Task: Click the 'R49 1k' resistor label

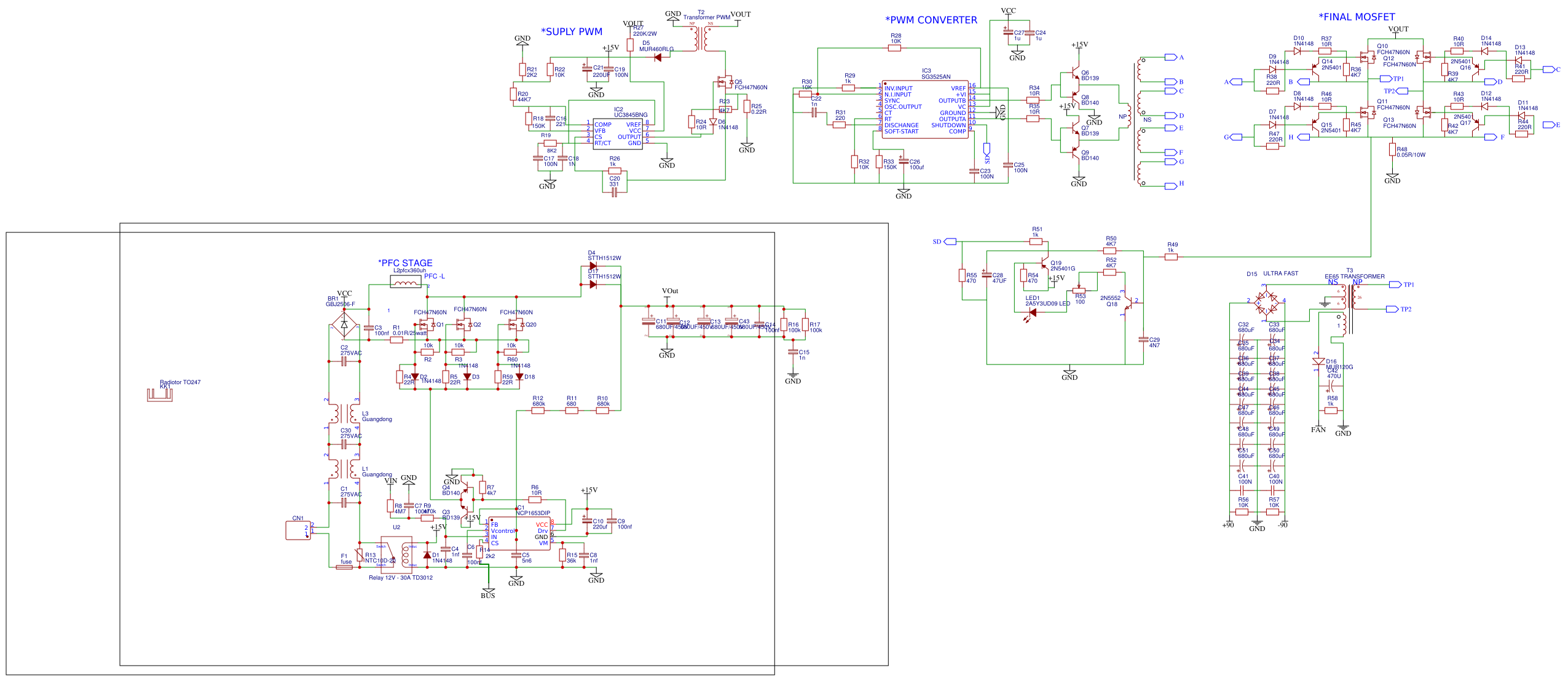Action: 1172,248
